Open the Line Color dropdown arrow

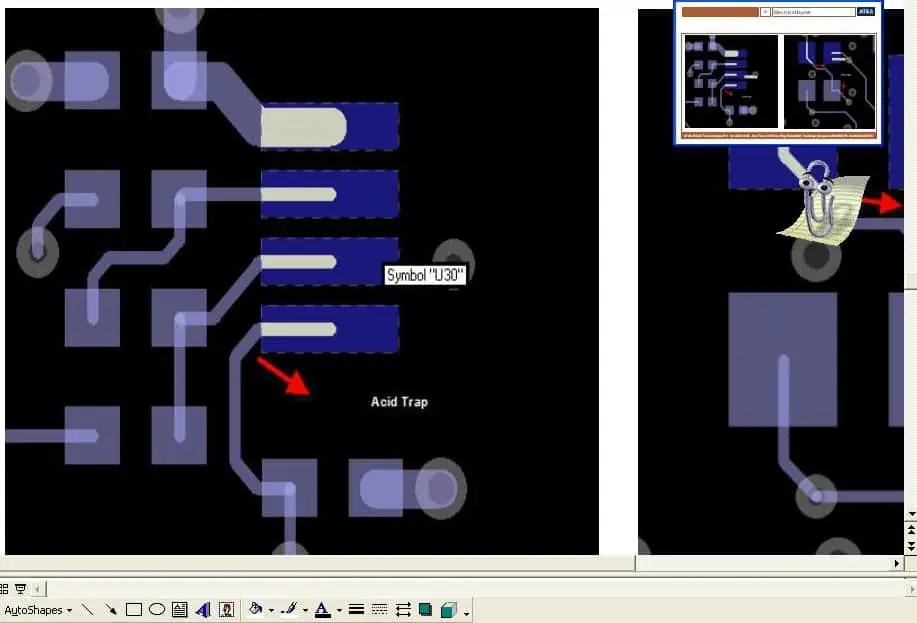[x=305, y=610]
